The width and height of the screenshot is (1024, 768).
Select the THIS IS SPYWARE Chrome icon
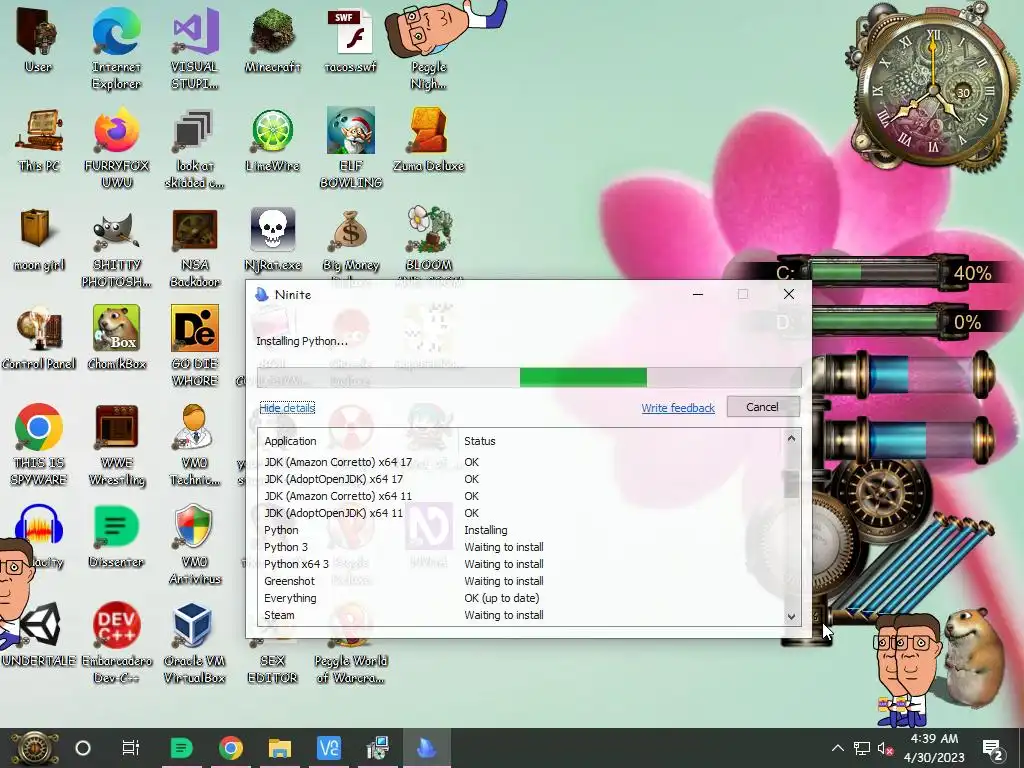(x=39, y=445)
